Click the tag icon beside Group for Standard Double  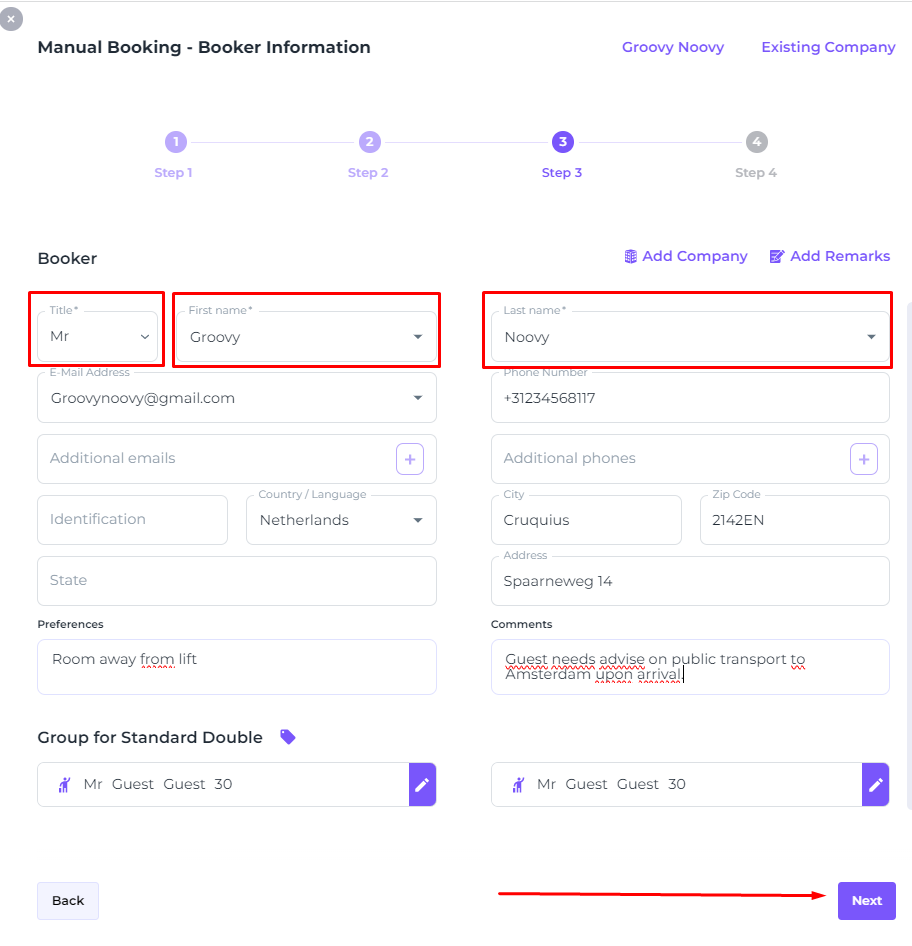click(x=288, y=737)
